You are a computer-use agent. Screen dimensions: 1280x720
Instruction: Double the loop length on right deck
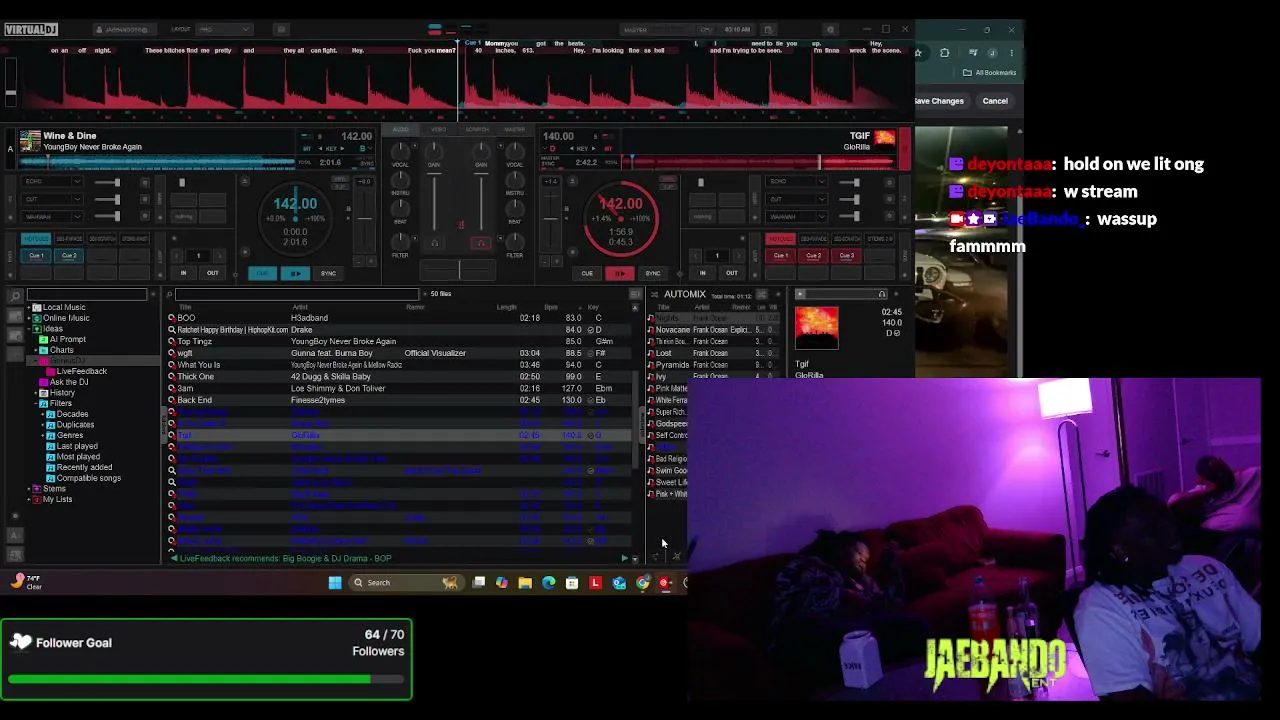pyautogui.click(x=739, y=256)
